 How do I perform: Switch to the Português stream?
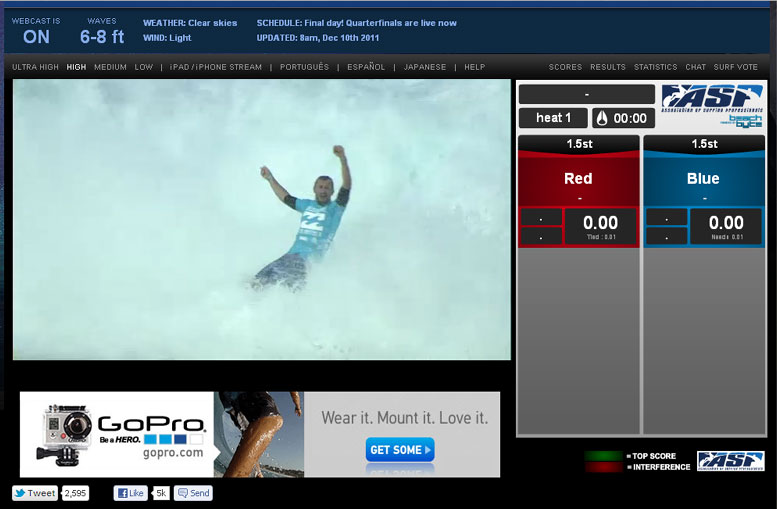pyautogui.click(x=305, y=67)
